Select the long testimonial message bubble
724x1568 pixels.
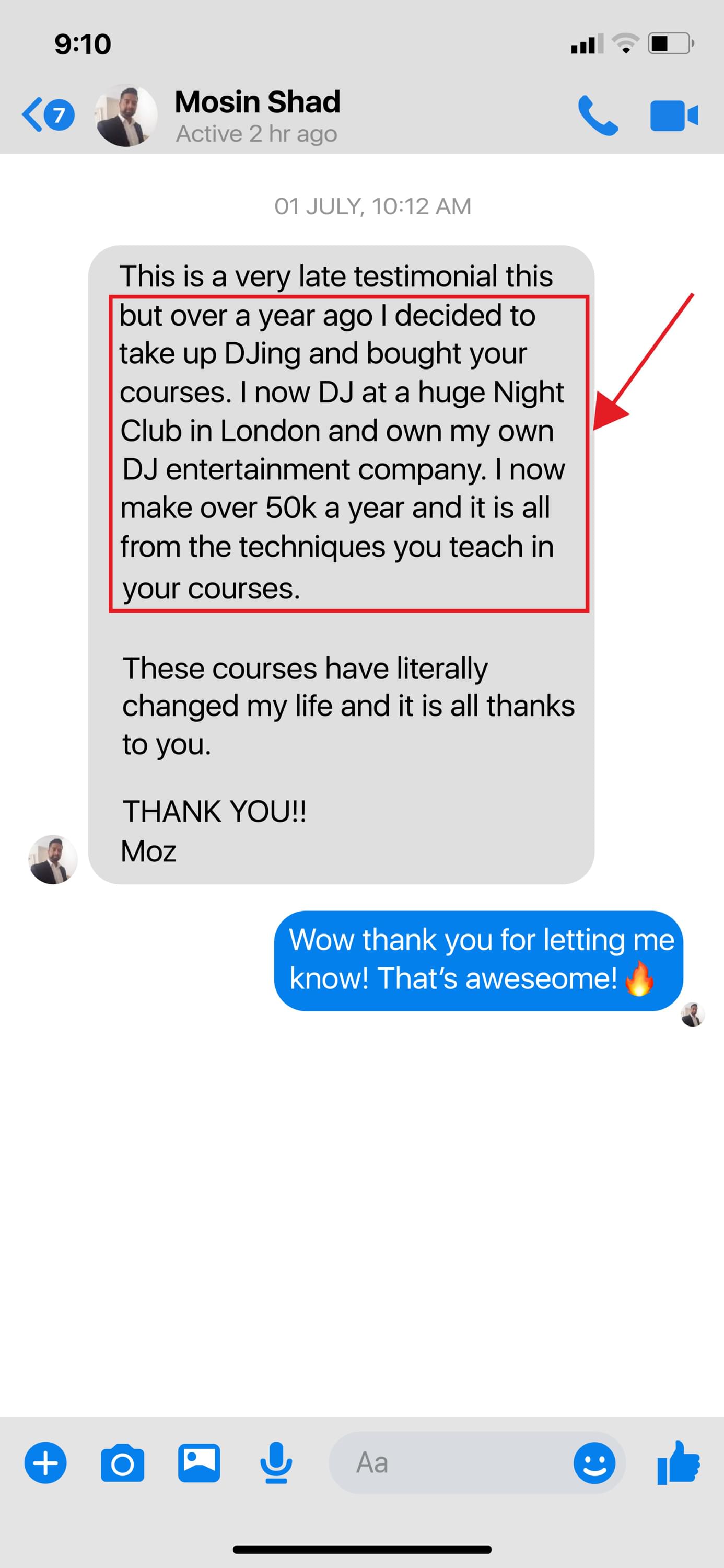coord(341,564)
